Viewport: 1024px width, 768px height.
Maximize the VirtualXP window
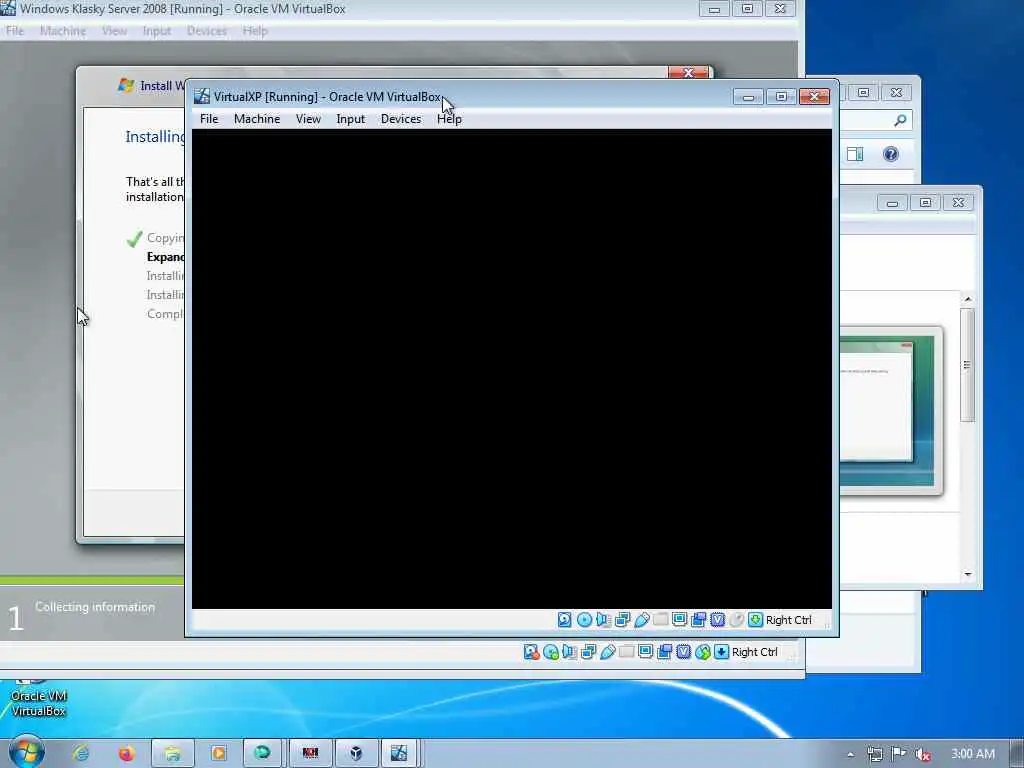coord(781,97)
